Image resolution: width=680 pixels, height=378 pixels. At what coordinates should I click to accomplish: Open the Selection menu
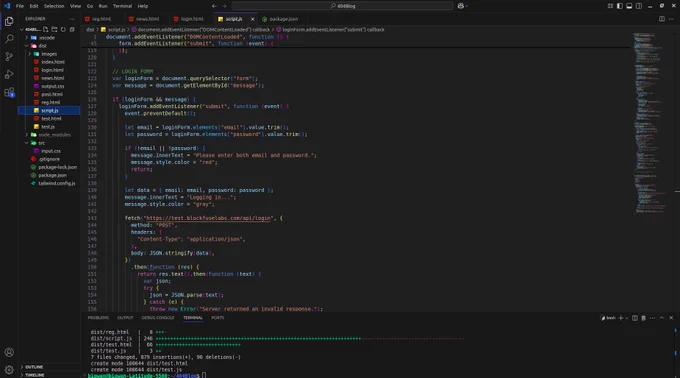point(54,6)
